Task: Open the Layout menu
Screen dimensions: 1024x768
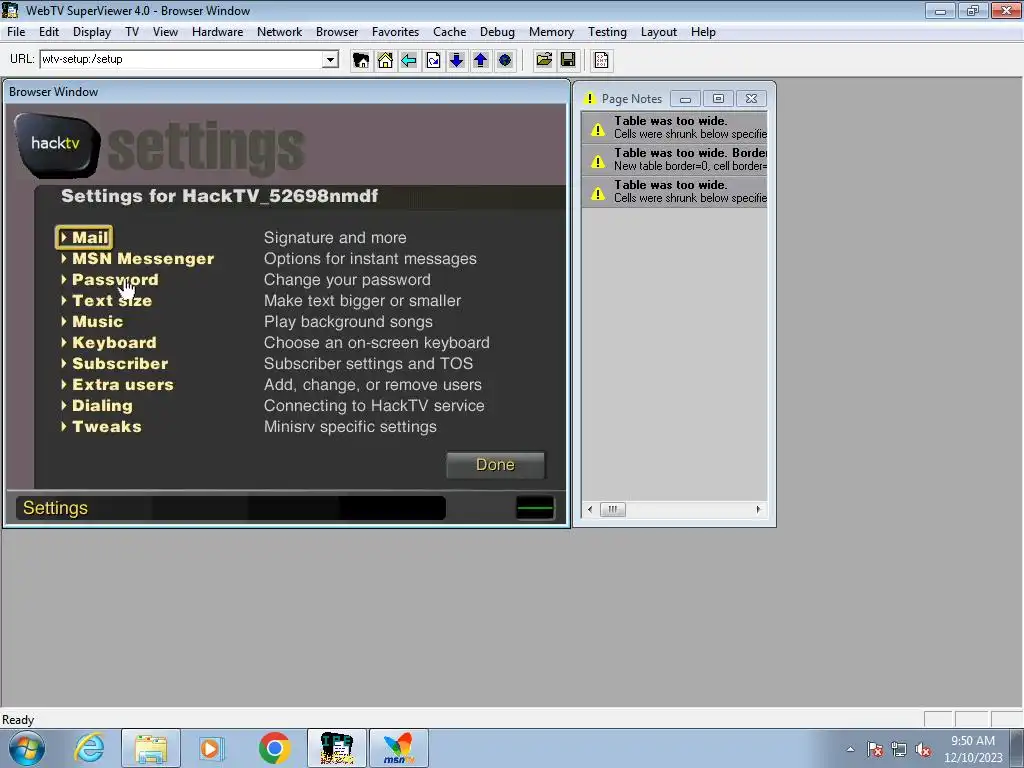Action: [658, 31]
